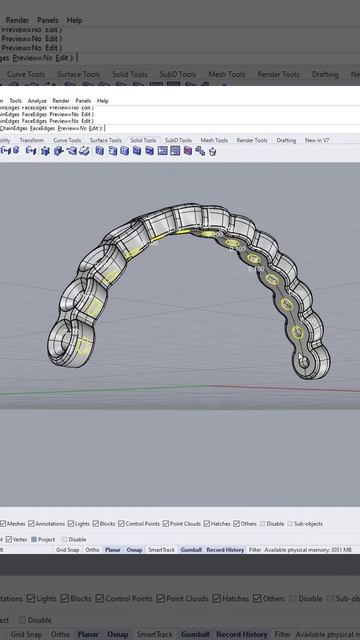This screenshot has width=360, height=640.
Task: Click the FaceEdges option in the active command prompt
Action: click(43, 128)
